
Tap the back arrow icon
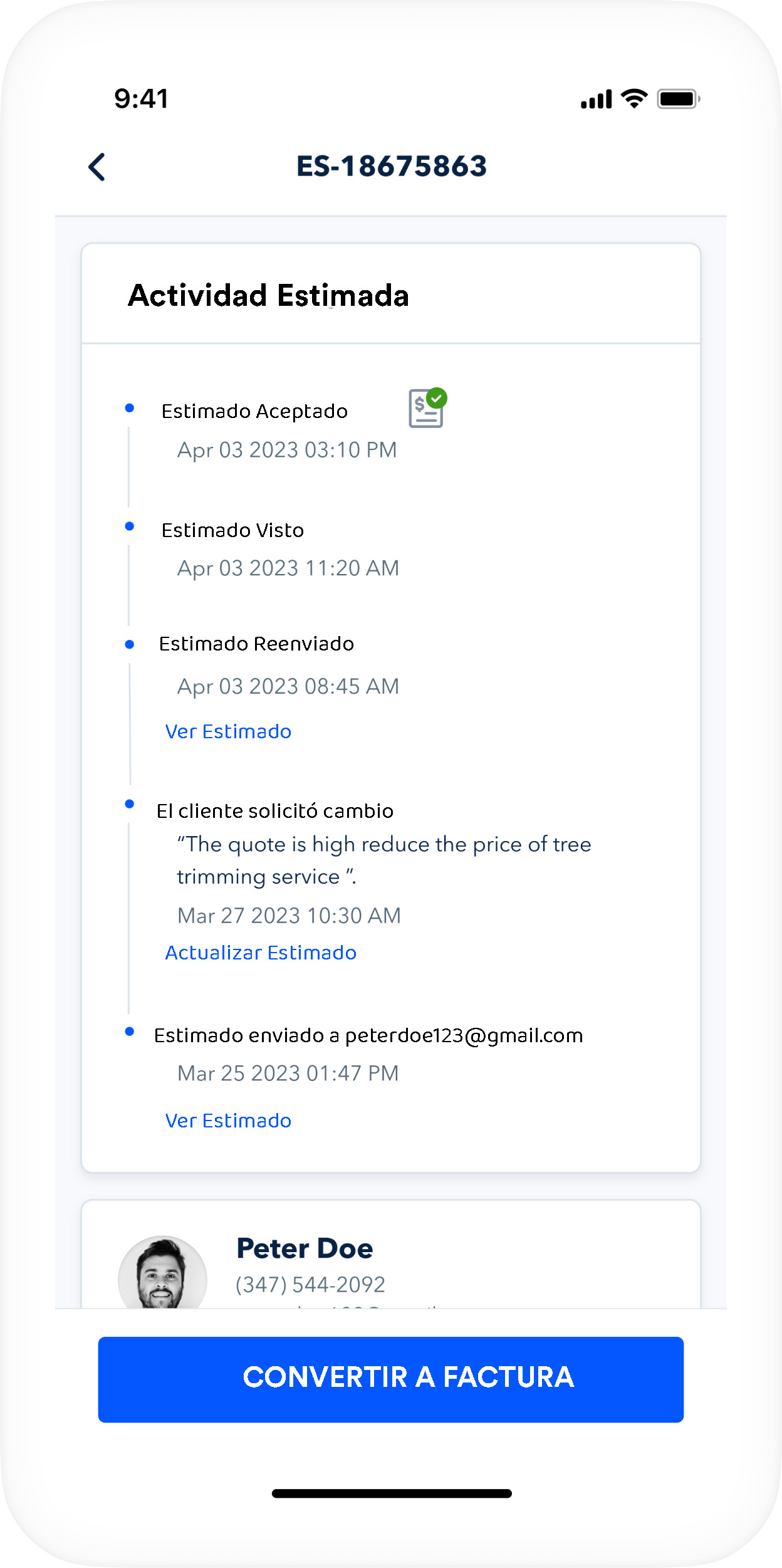97,167
